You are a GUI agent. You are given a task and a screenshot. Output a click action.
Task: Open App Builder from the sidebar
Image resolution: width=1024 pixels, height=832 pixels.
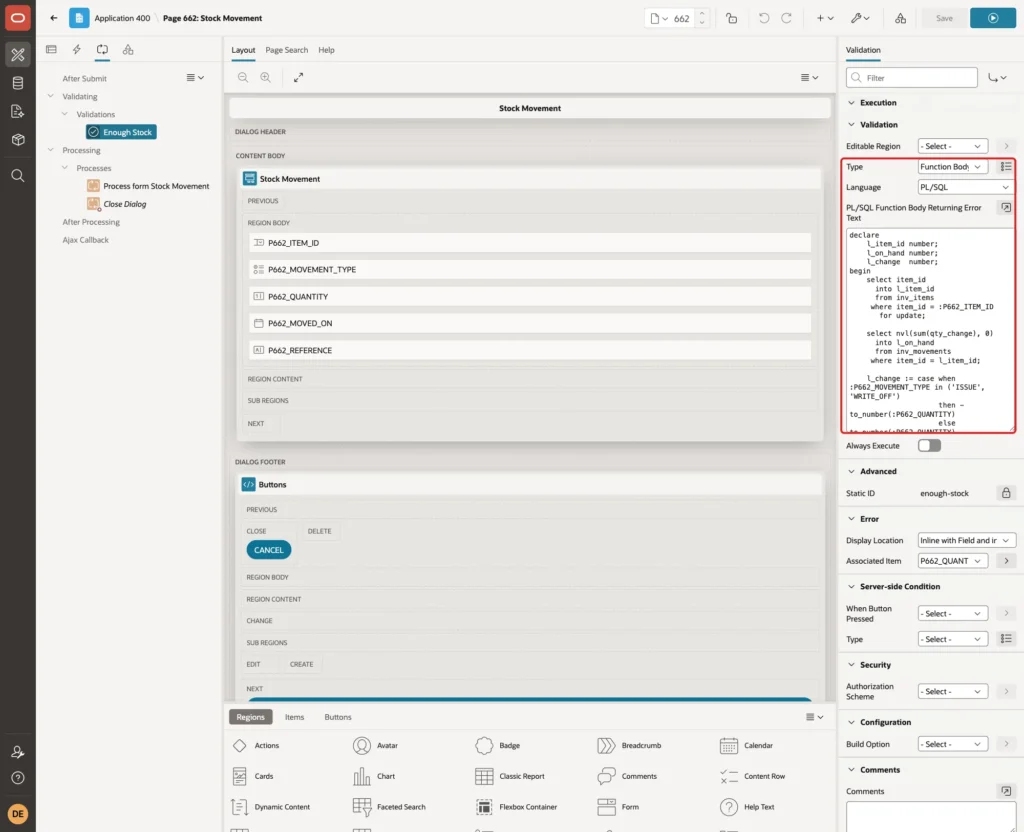tap(18, 54)
